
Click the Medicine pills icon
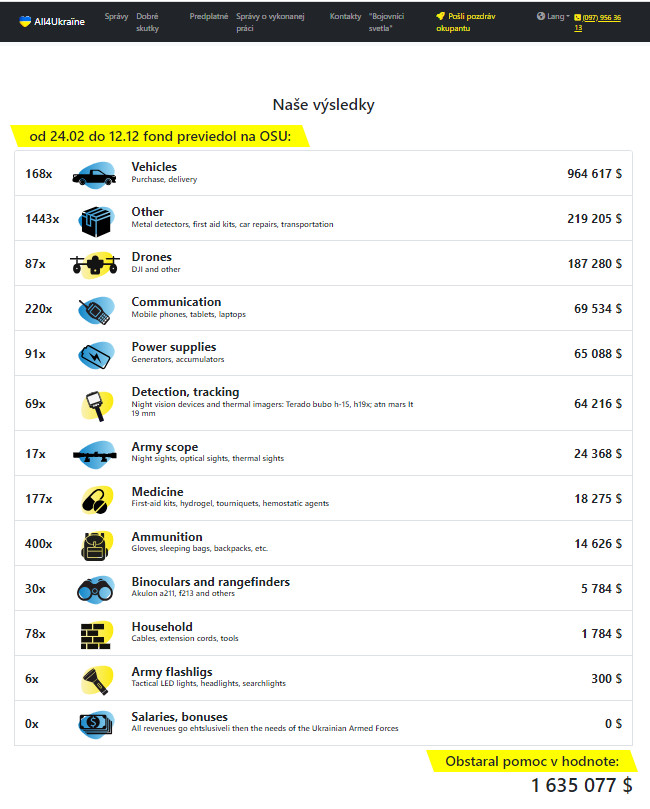(x=96, y=500)
